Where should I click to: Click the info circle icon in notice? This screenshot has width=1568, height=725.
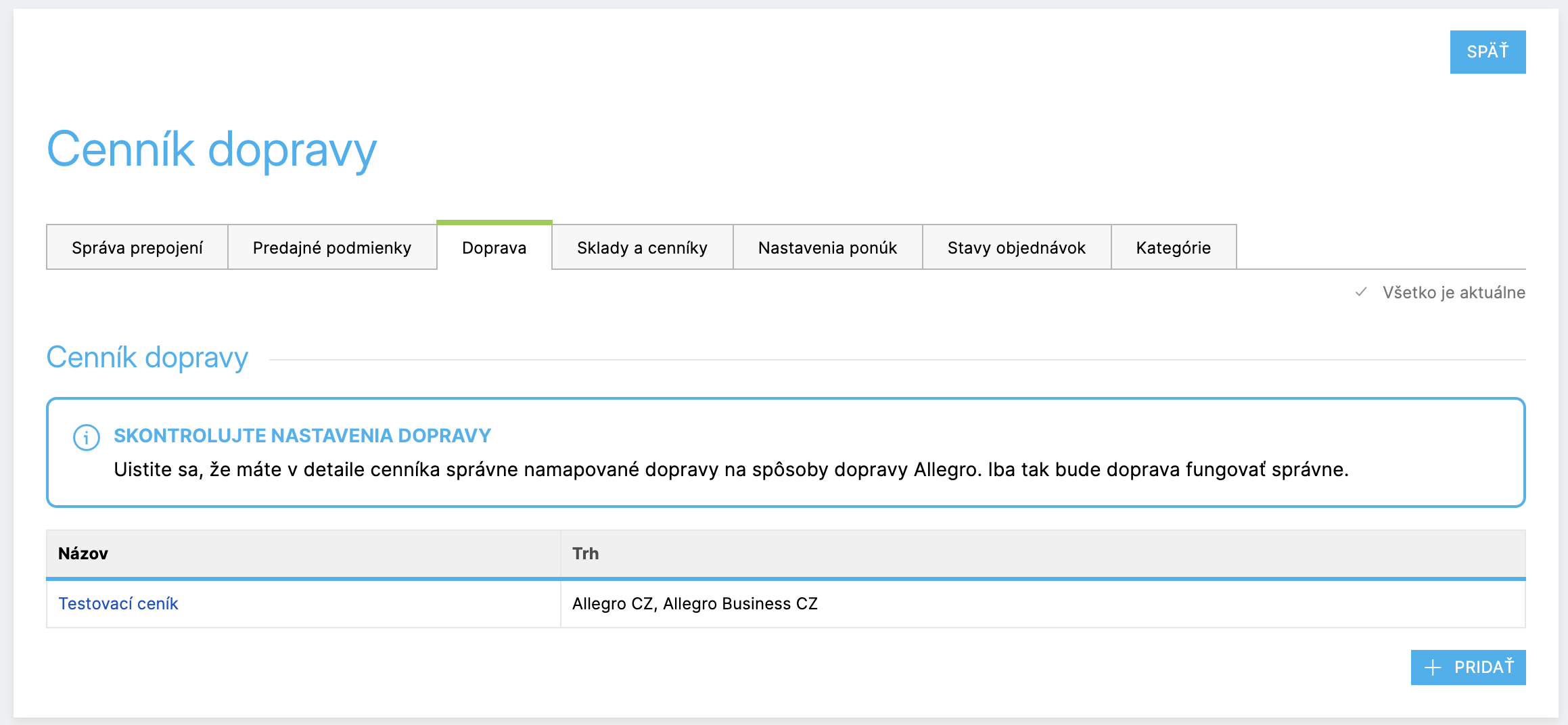tap(87, 438)
